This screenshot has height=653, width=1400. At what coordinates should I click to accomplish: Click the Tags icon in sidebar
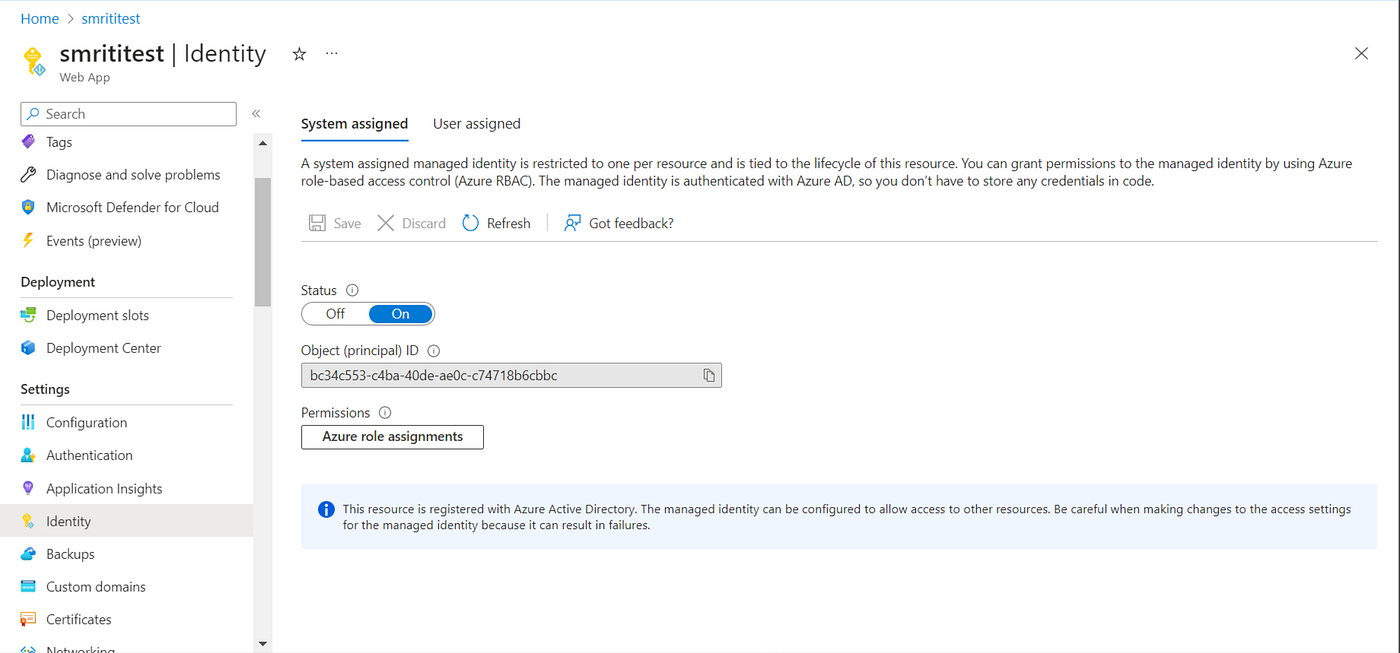(28, 142)
